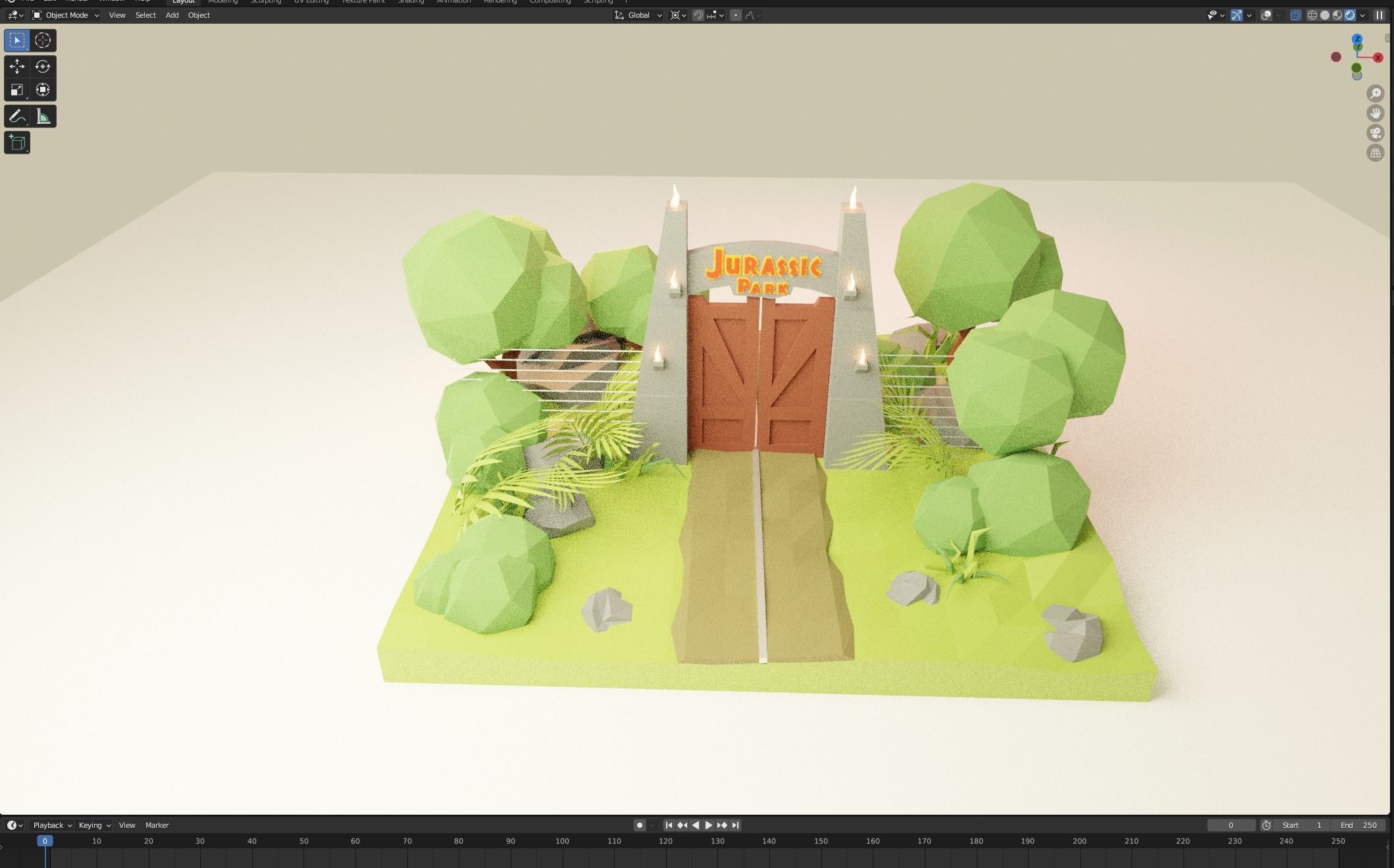
Task: Play the animation in reverse
Action: point(696,825)
